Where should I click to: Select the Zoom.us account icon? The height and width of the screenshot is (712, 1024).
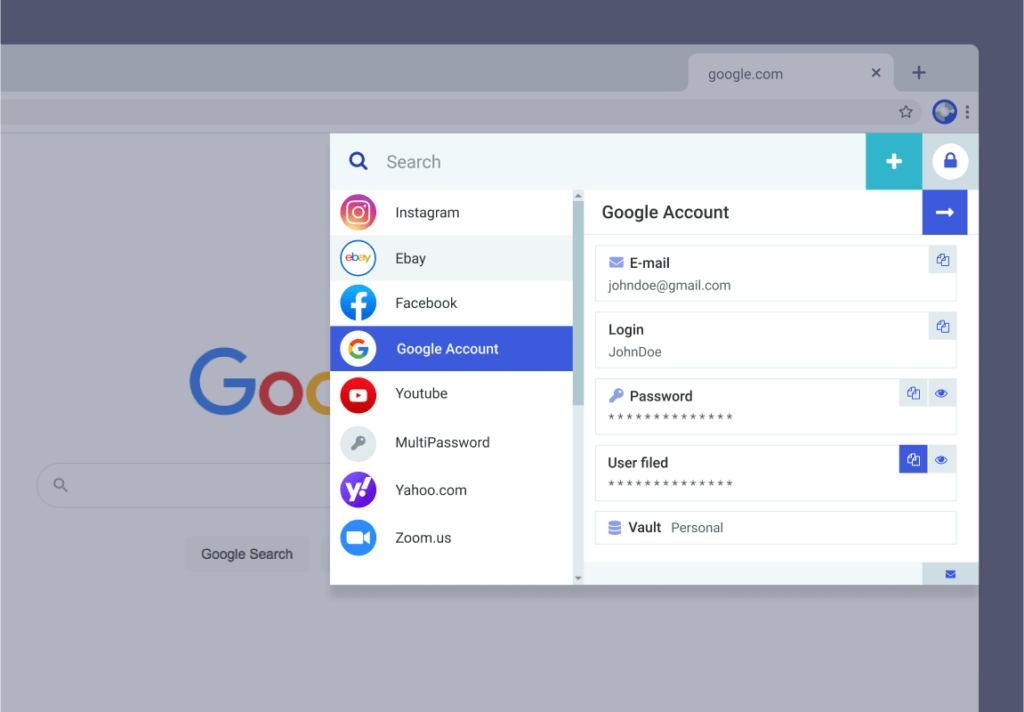tap(358, 537)
